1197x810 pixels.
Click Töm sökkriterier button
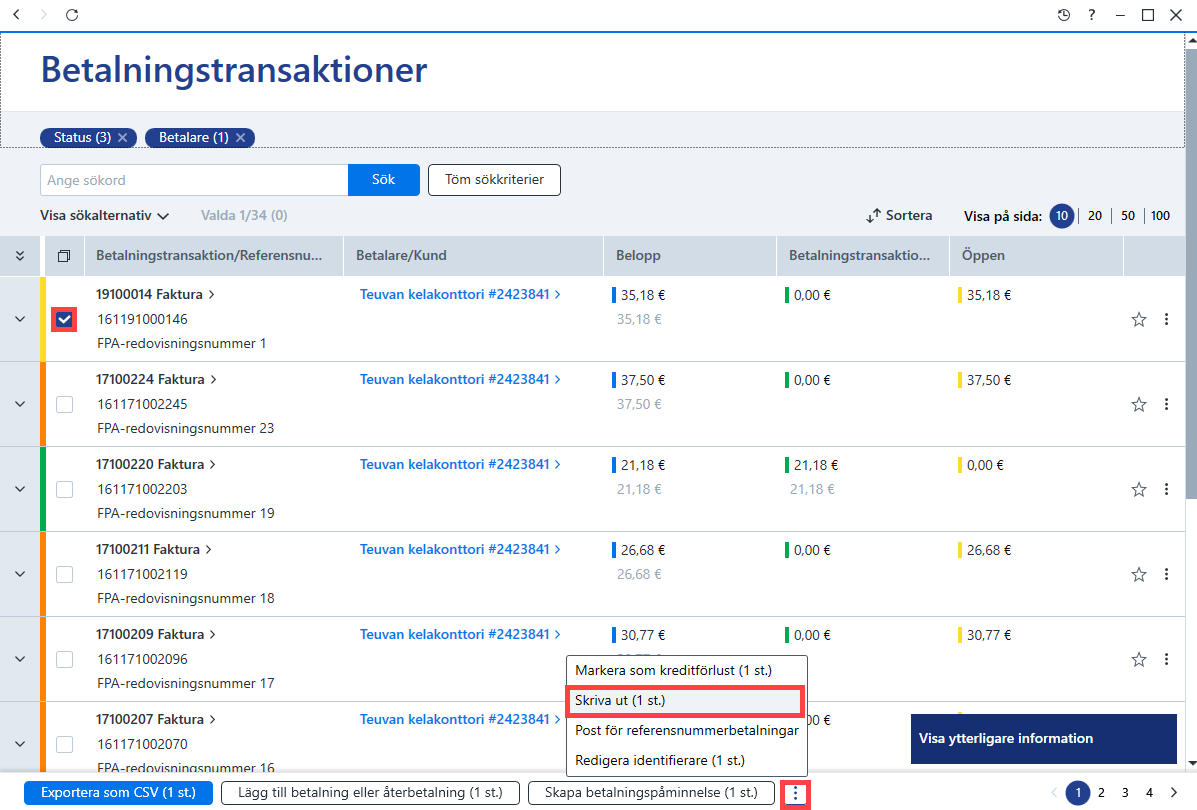(x=495, y=180)
